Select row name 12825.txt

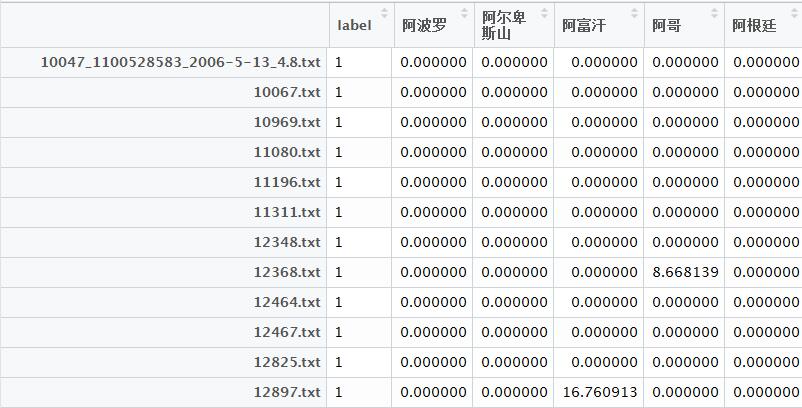(x=287, y=362)
